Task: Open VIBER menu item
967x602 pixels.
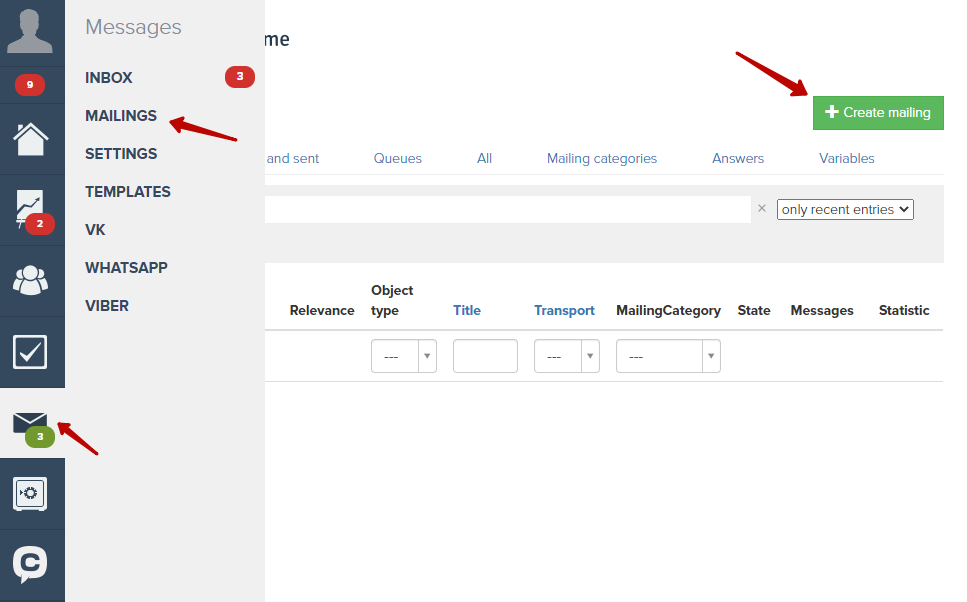Action: tap(107, 306)
